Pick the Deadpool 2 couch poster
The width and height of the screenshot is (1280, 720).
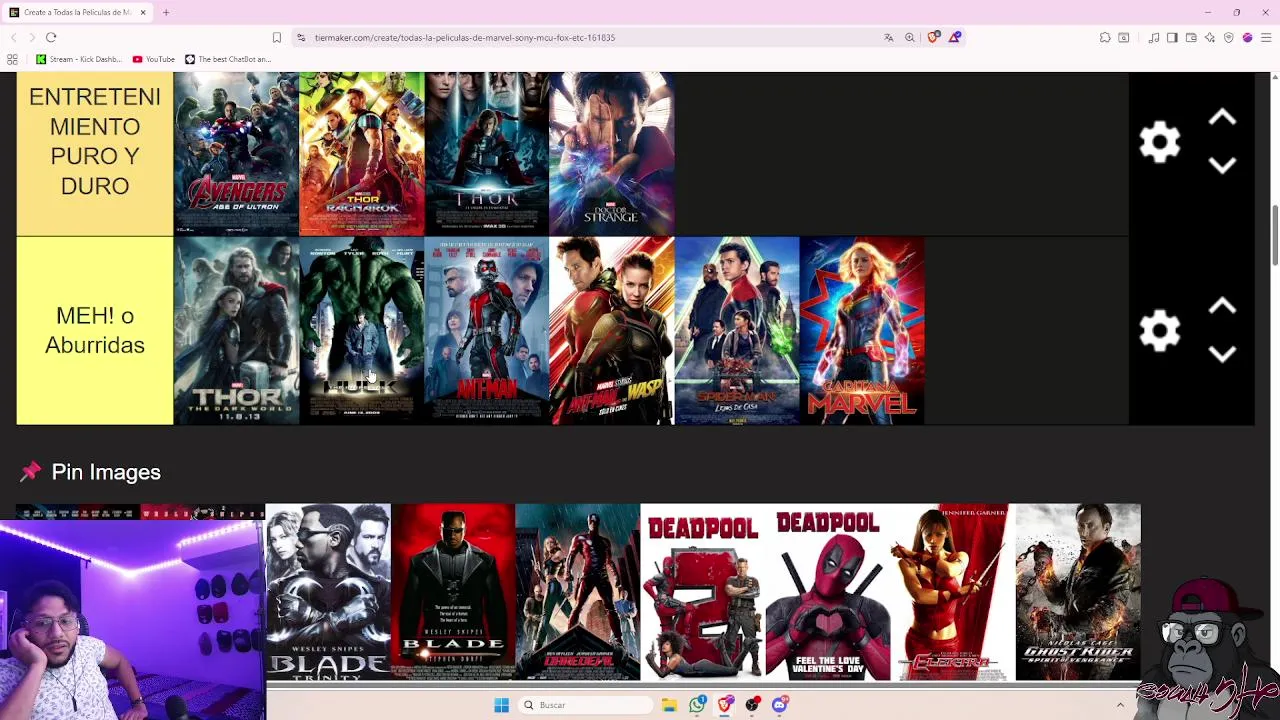(x=703, y=592)
